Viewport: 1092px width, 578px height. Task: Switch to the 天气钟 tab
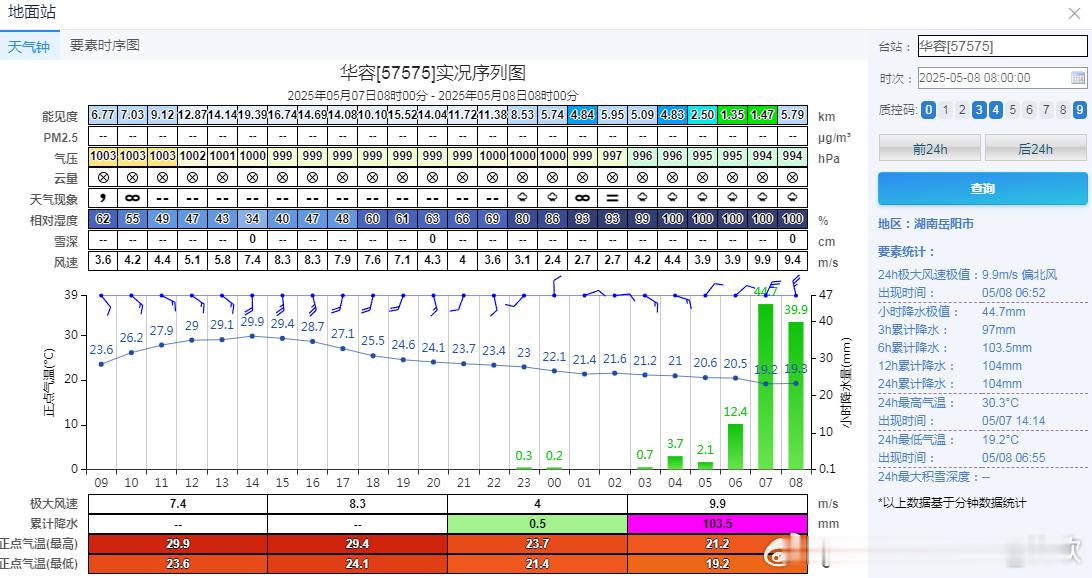[29, 46]
